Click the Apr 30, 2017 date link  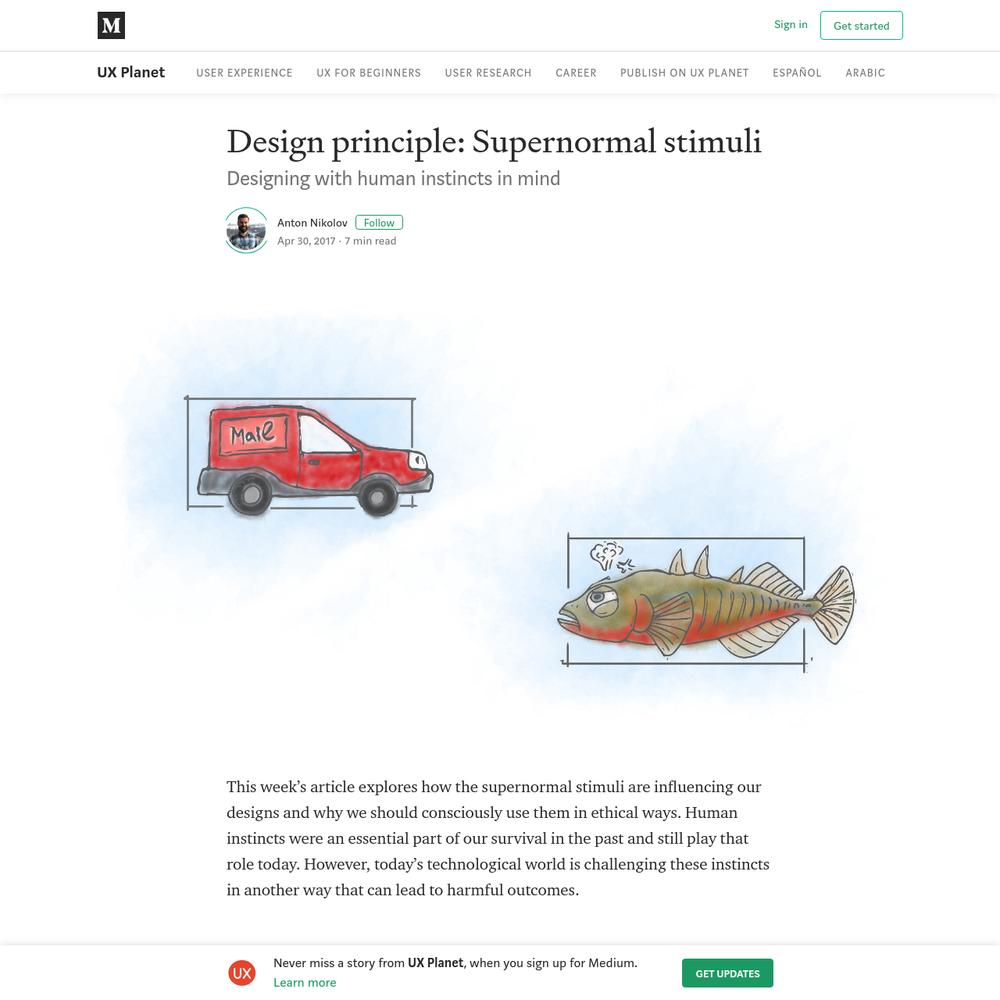[x=306, y=241]
